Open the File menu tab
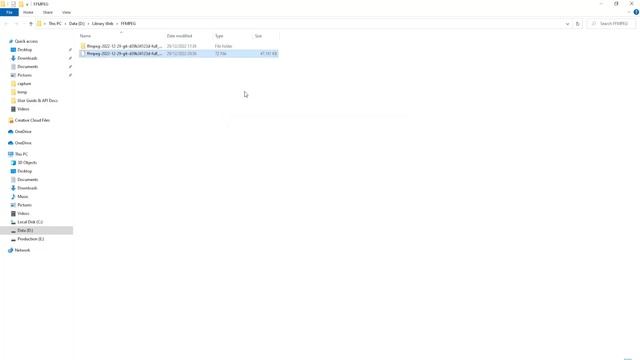Viewport: 640px width, 360px height. click(9, 12)
